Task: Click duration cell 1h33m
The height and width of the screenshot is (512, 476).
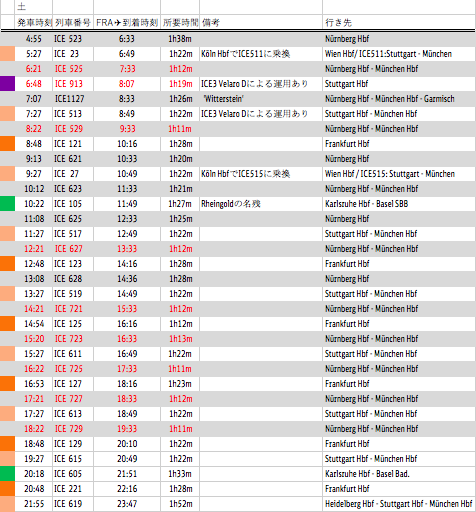Action: pos(180,474)
